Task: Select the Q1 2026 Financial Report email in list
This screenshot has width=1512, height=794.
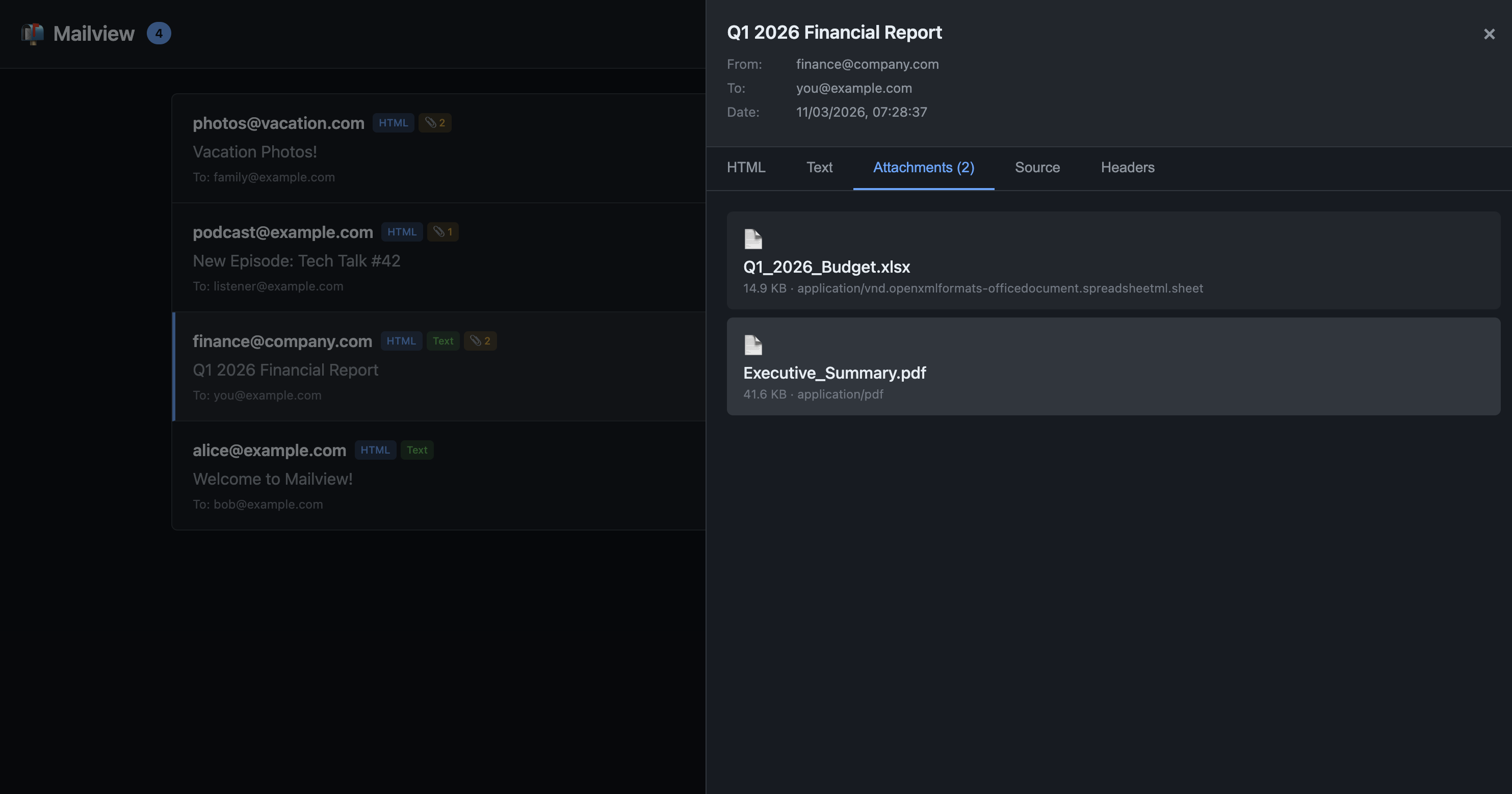Action: 439,367
